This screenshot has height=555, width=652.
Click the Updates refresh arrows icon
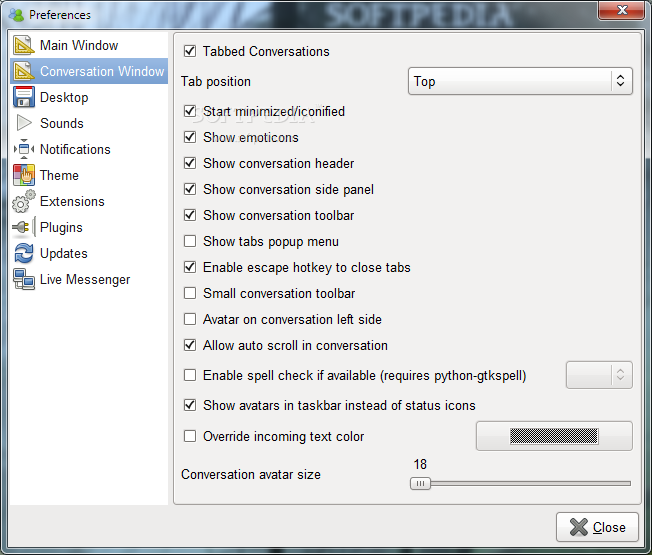(24, 253)
